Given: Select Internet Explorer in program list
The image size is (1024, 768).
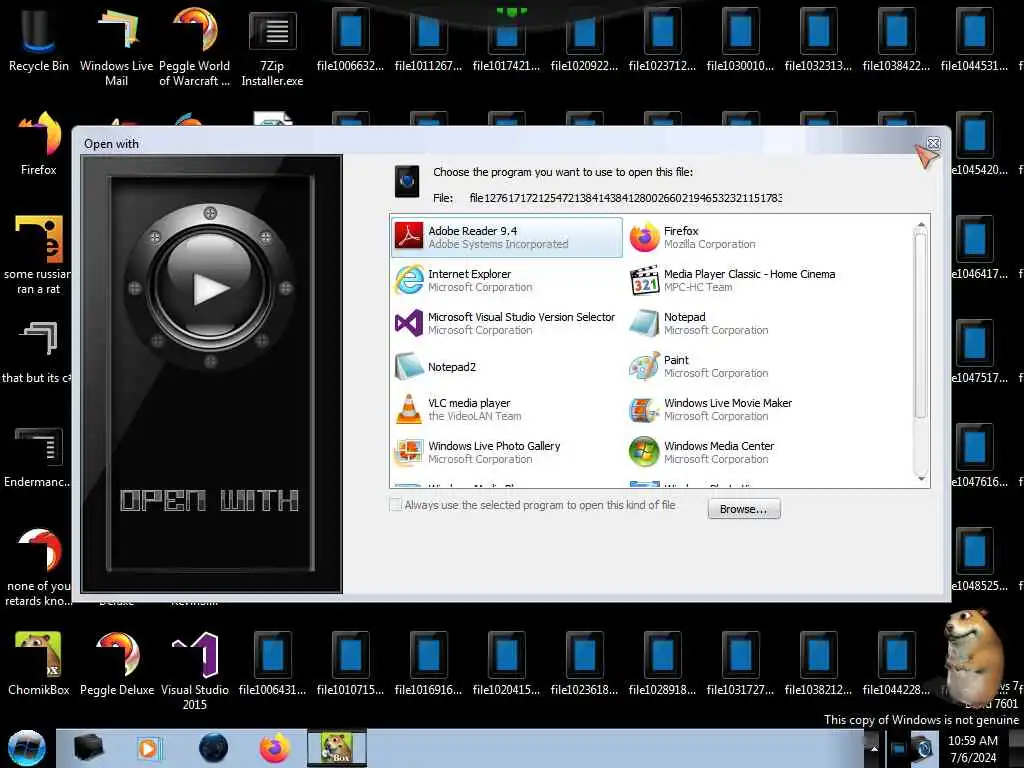Looking at the screenshot, I should coord(507,280).
